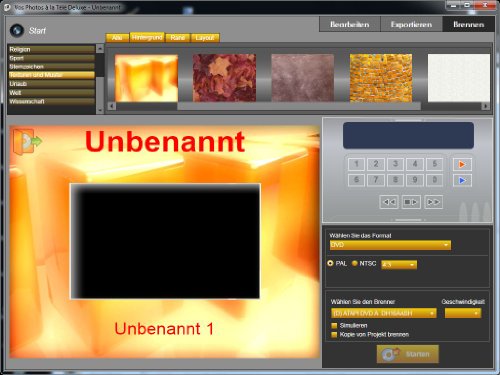Click the Start label next to the globe
Image resolution: width=500 pixels, height=375 pixels.
click(x=37, y=31)
